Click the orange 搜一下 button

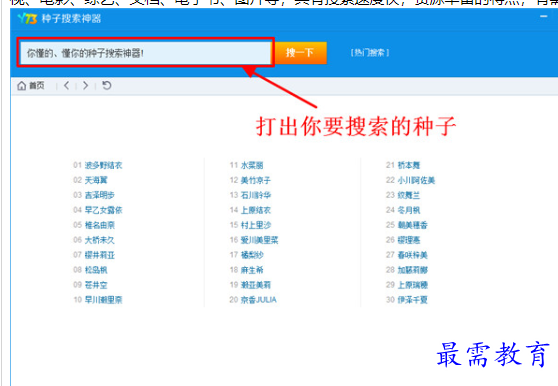tap(301, 53)
